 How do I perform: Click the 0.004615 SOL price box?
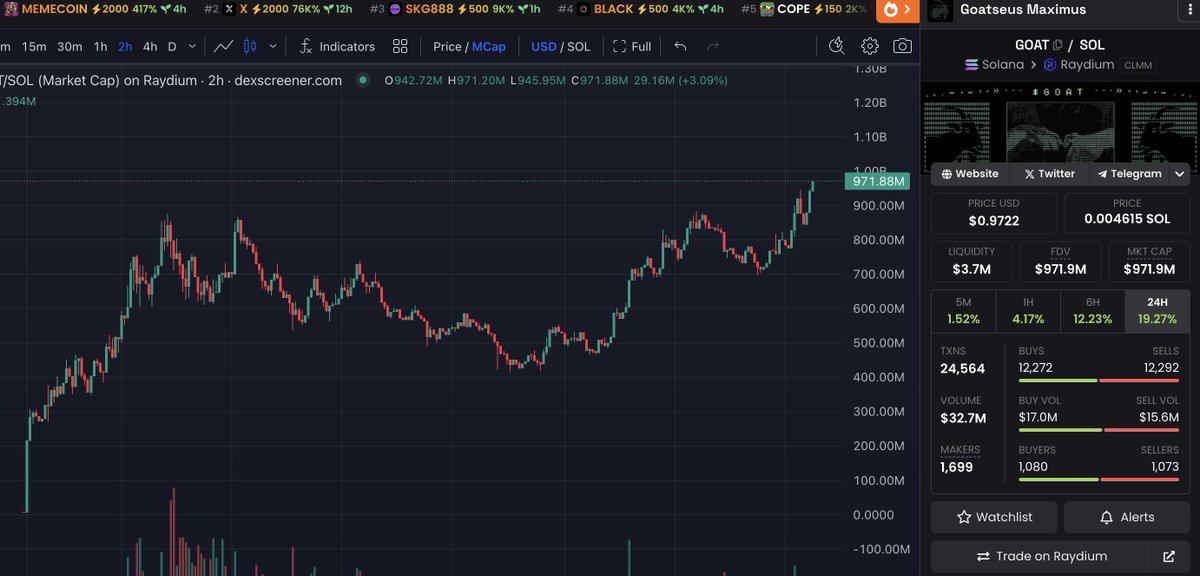pos(1127,212)
